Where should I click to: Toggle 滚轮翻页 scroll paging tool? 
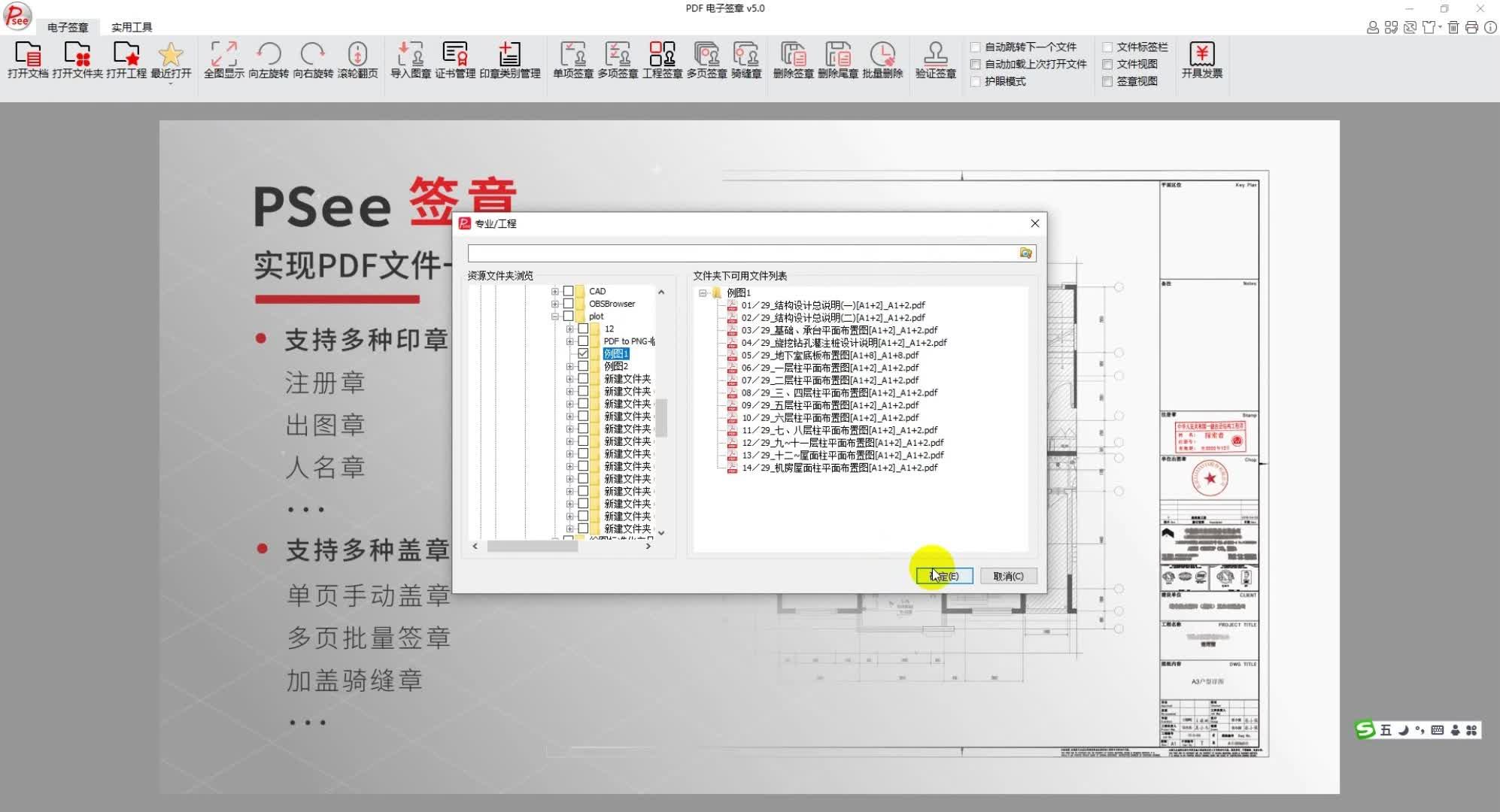coord(357,54)
